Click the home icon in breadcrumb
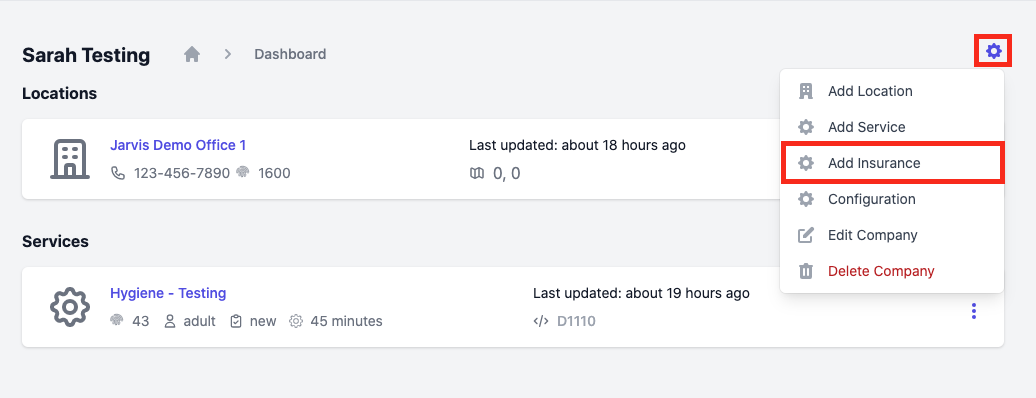The image size is (1036, 398). 192,54
